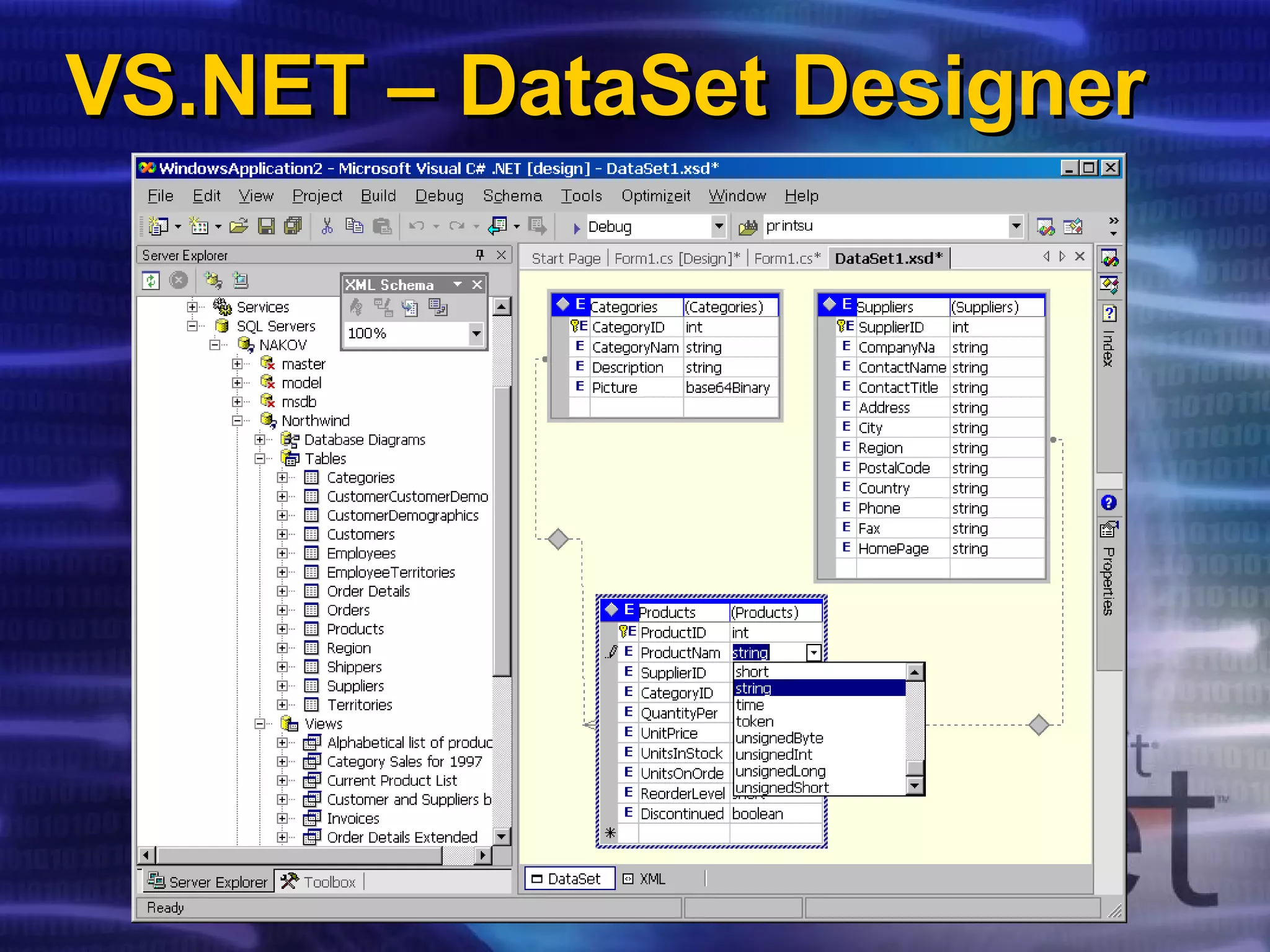Image resolution: width=1270 pixels, height=952 pixels.
Task: Switch to the Form1.cs [Design] tab
Action: click(677, 258)
